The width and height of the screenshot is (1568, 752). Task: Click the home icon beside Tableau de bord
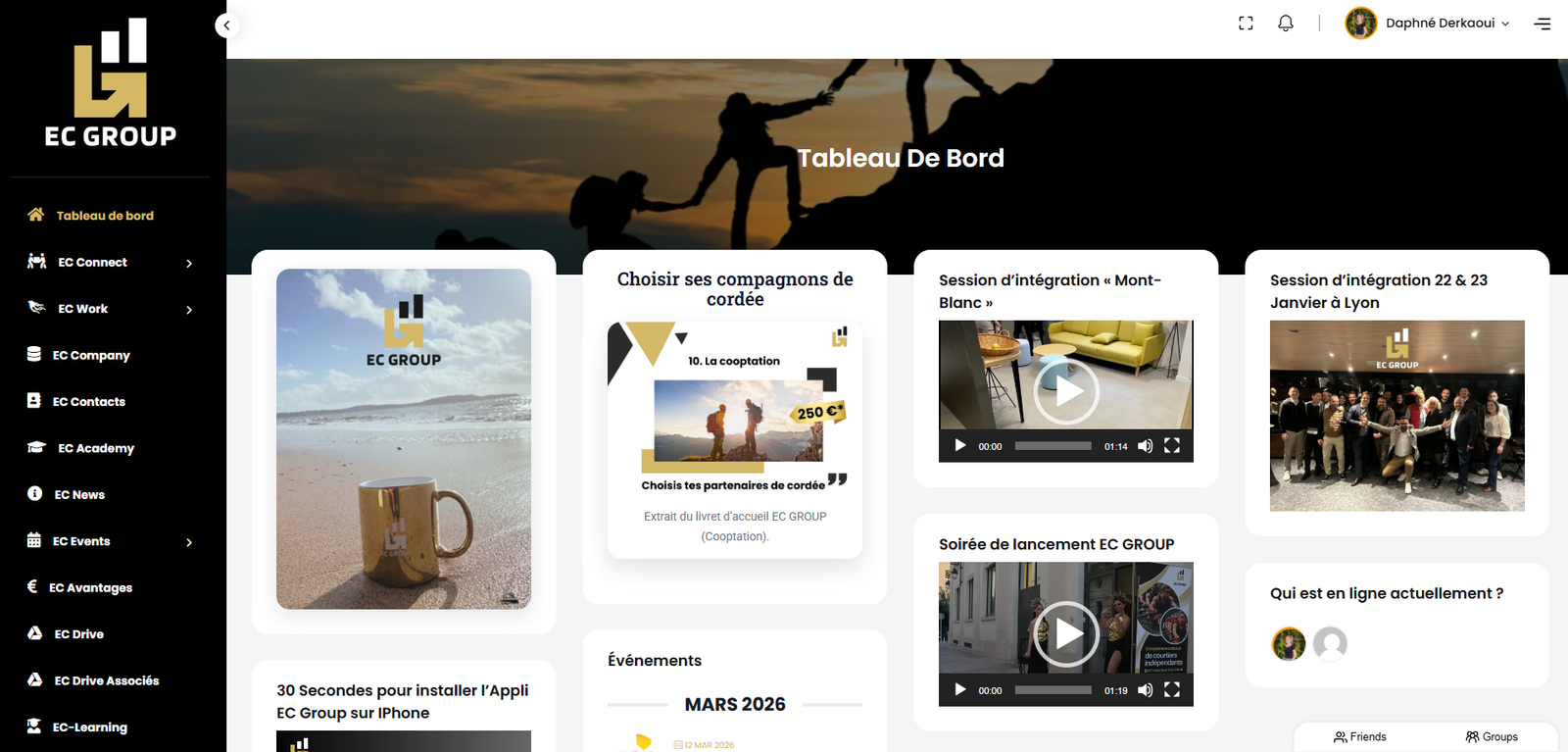click(x=36, y=214)
